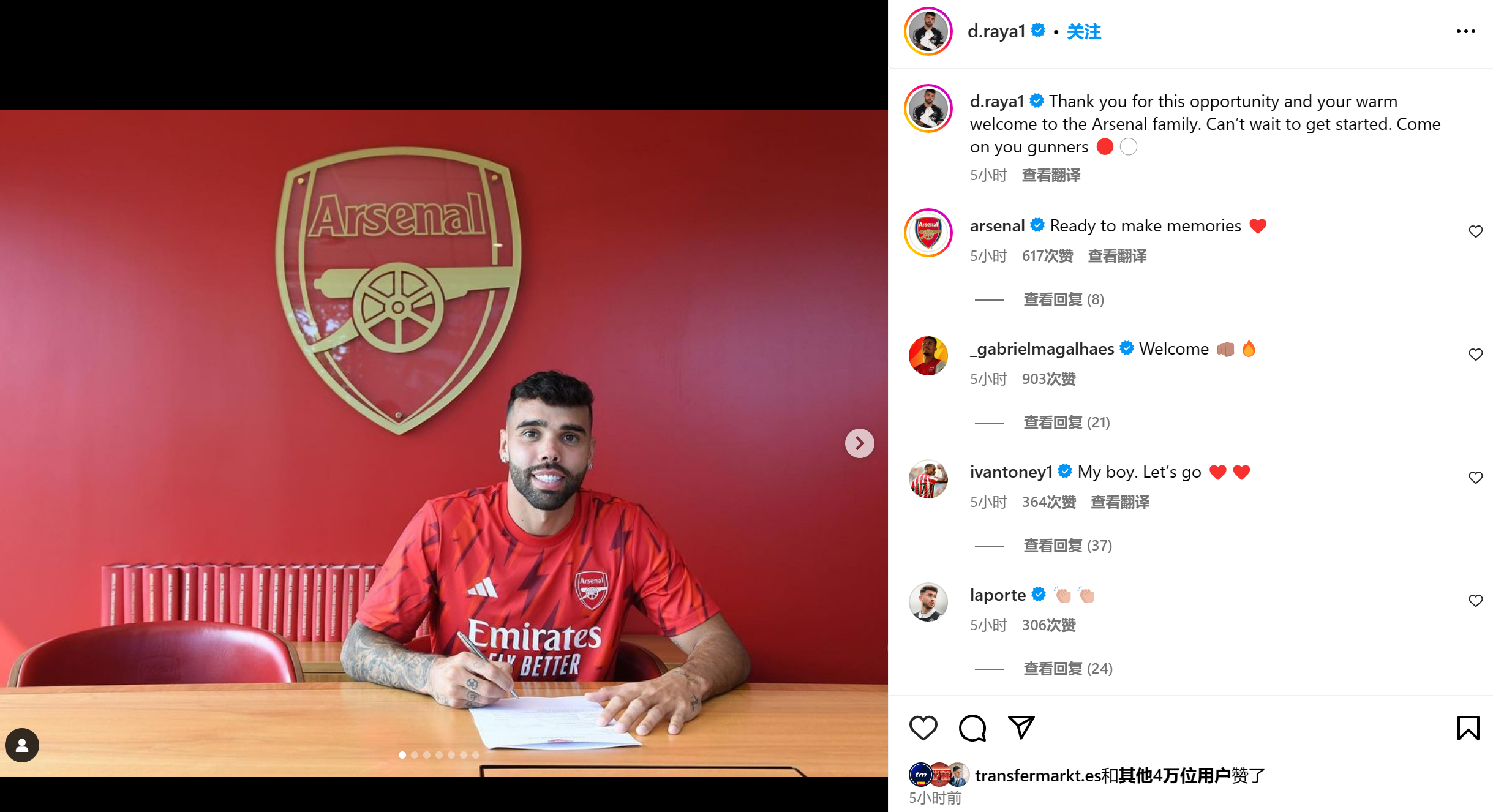Expand 37 replies under ivantoney1 comment

pos(1067,546)
